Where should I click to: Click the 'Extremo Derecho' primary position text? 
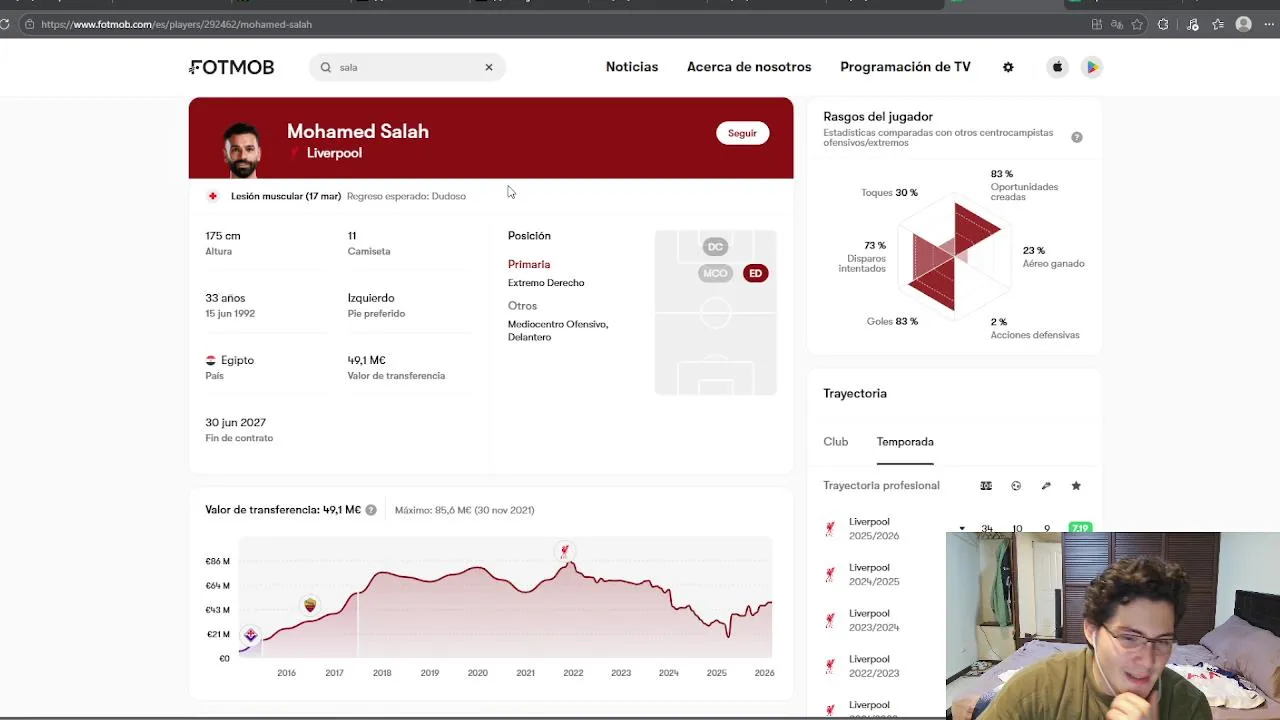pyautogui.click(x=546, y=283)
